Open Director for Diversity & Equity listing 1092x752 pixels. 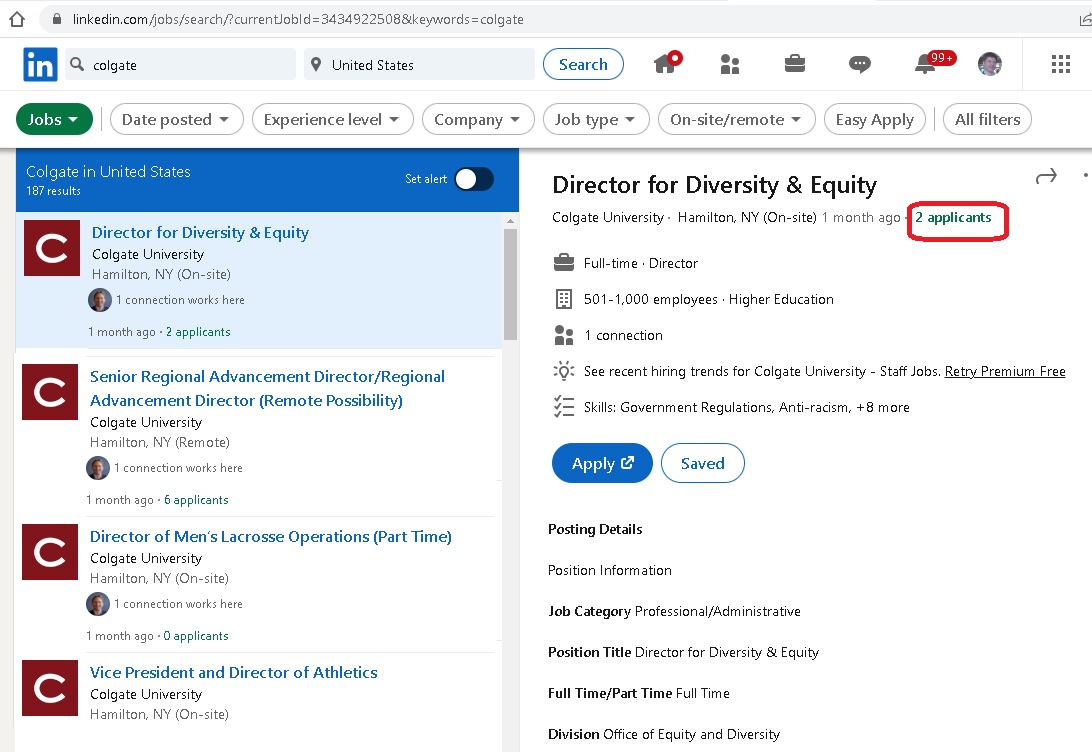pyautogui.click(x=201, y=233)
